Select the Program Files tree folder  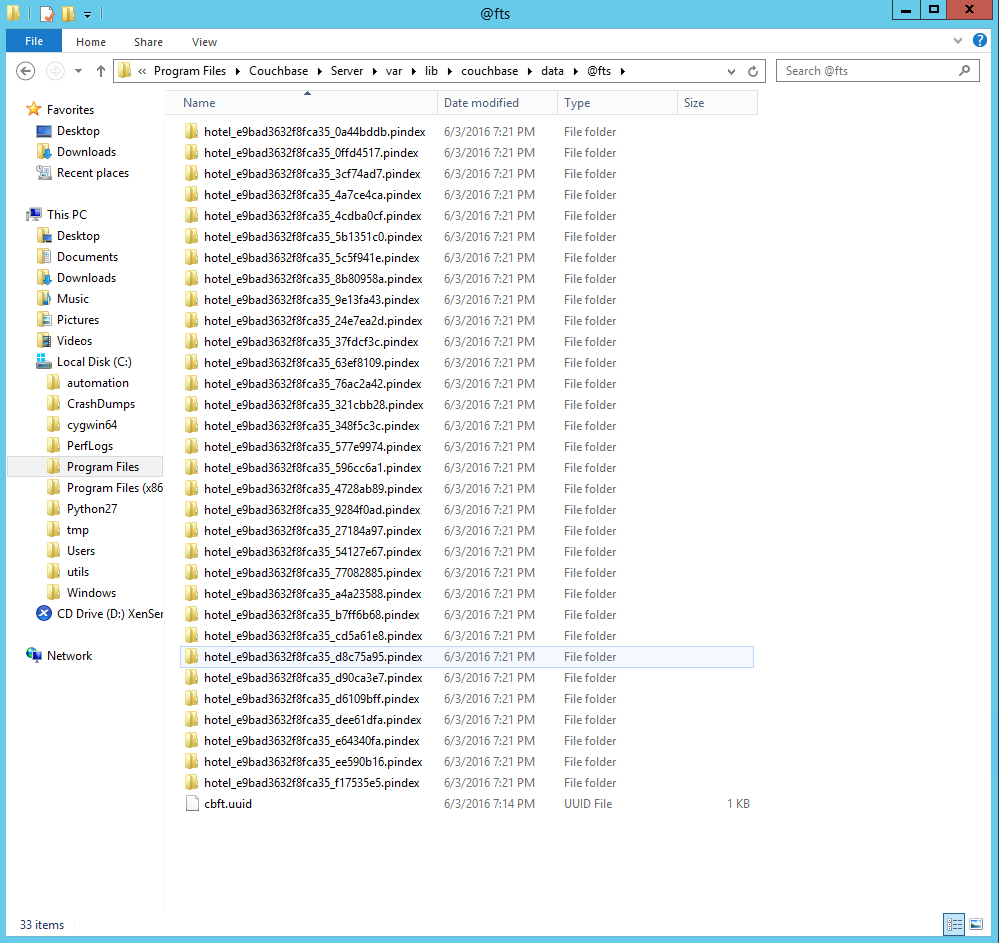tap(102, 467)
